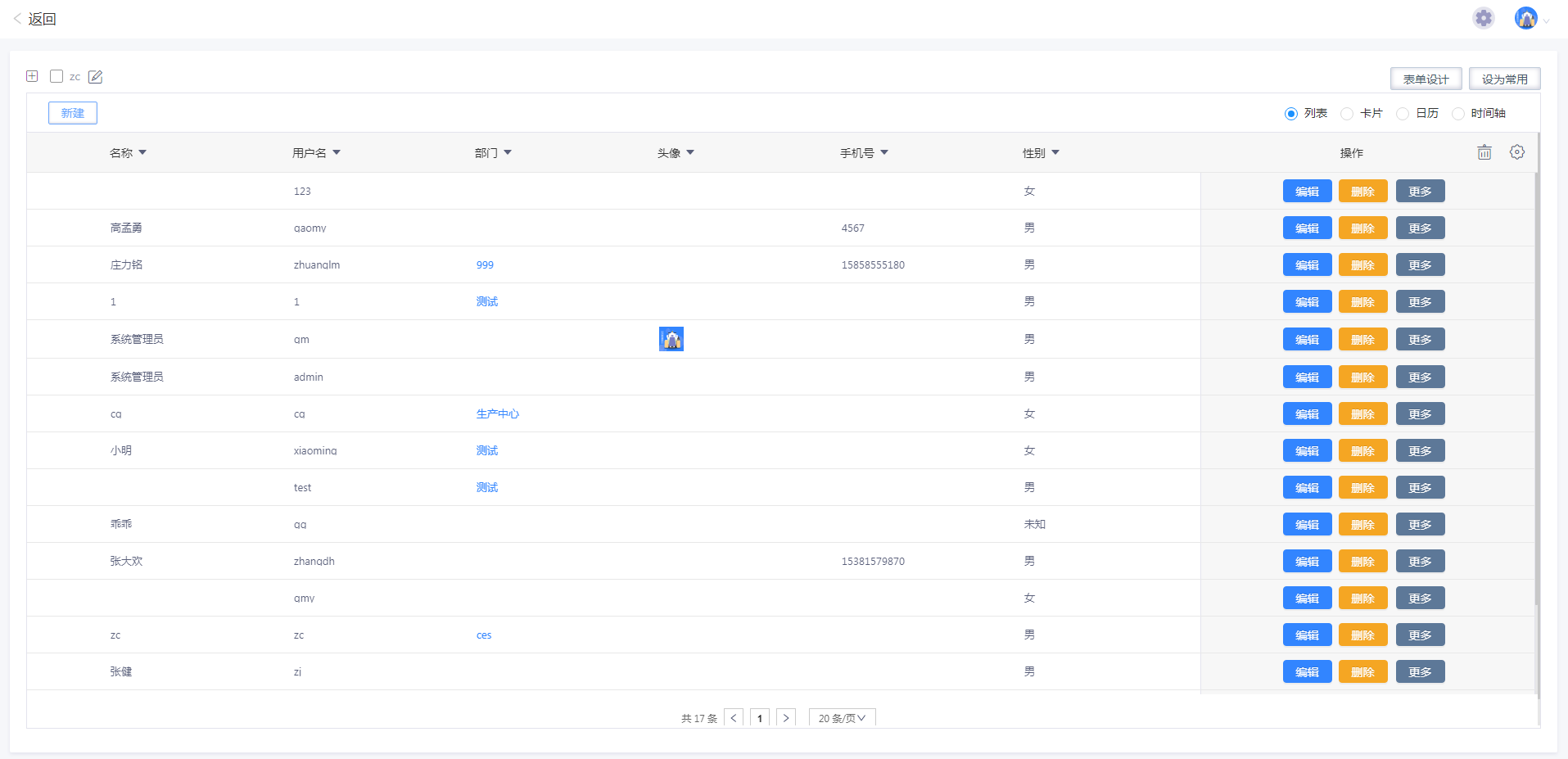Click the 共 17 条 total count text

pos(699,718)
